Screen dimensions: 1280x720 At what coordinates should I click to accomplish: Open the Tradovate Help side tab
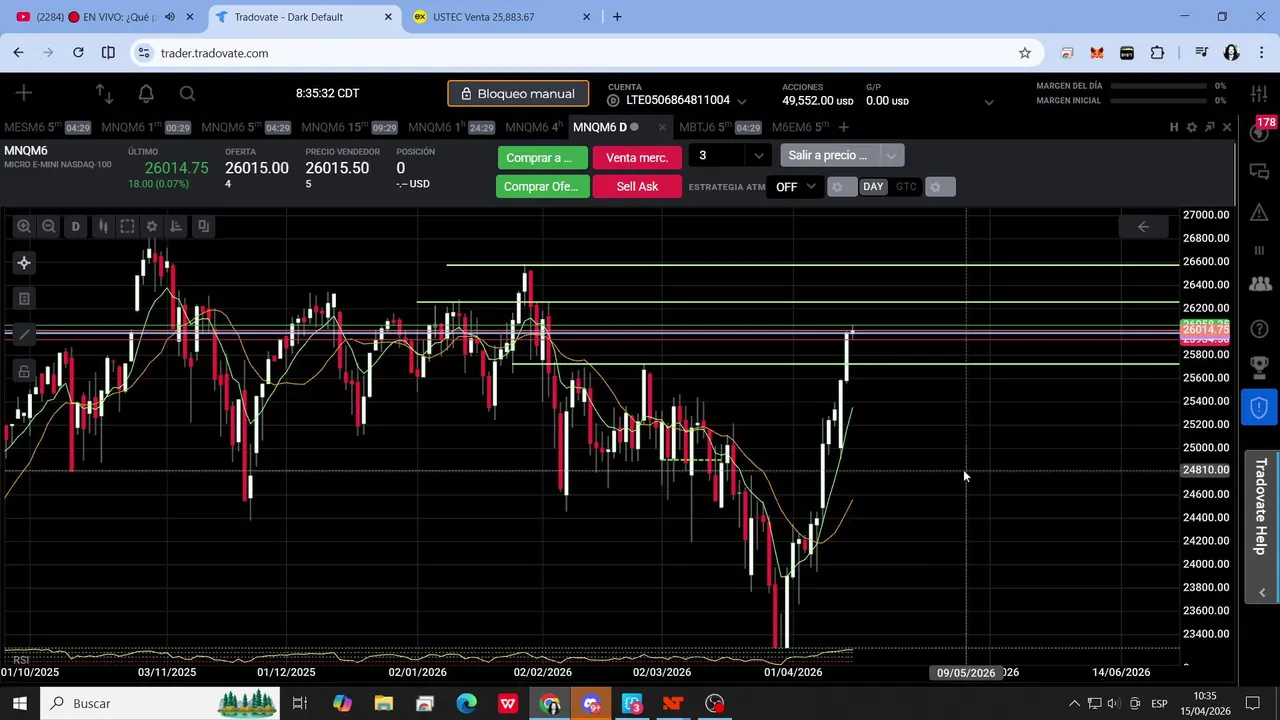(1261, 507)
